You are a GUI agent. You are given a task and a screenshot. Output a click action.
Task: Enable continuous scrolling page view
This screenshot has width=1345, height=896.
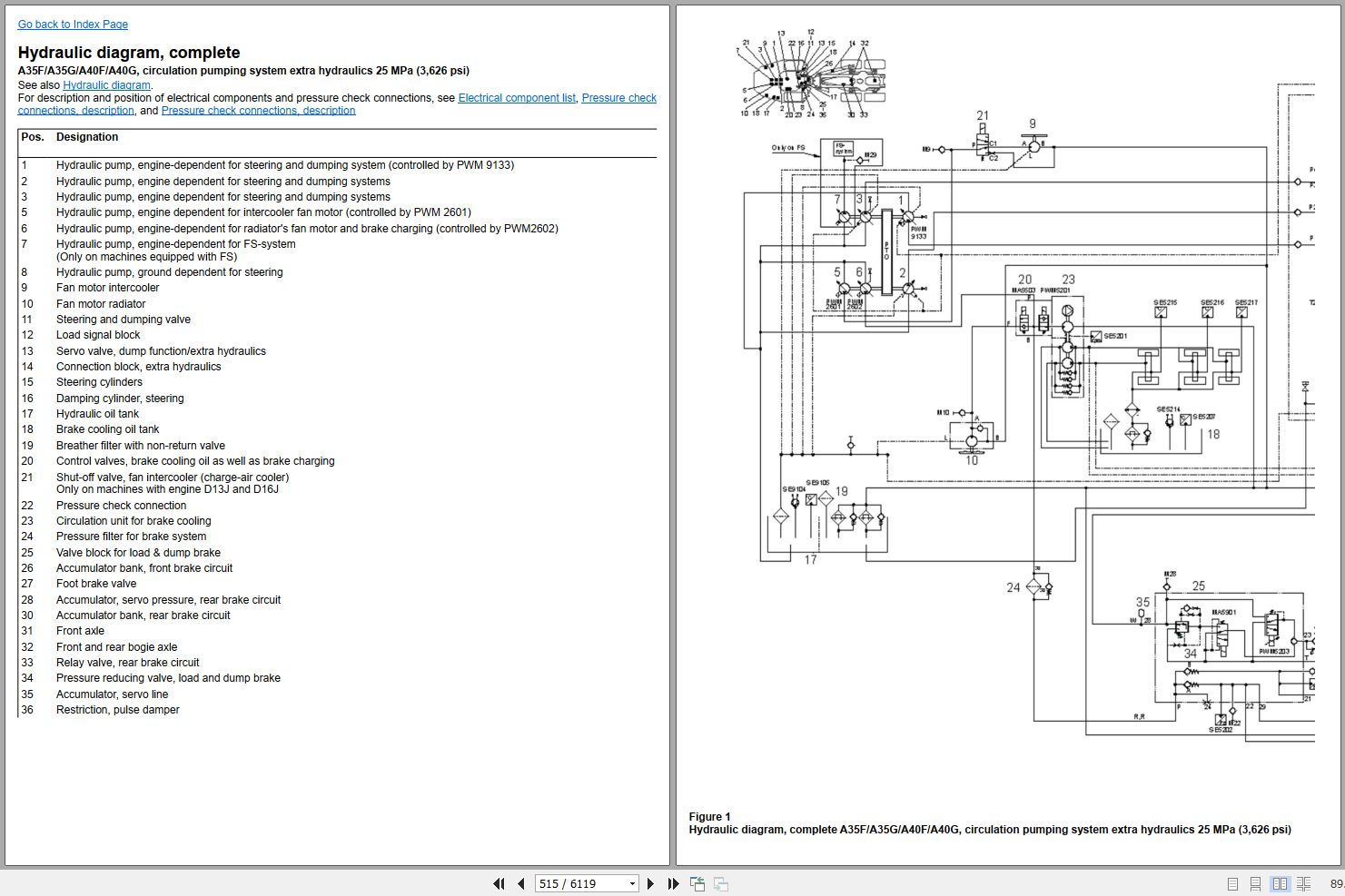click(1255, 883)
